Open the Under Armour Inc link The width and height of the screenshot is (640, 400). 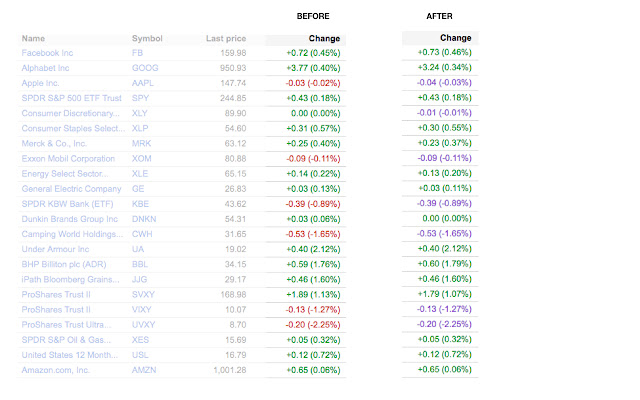[x=55, y=249]
